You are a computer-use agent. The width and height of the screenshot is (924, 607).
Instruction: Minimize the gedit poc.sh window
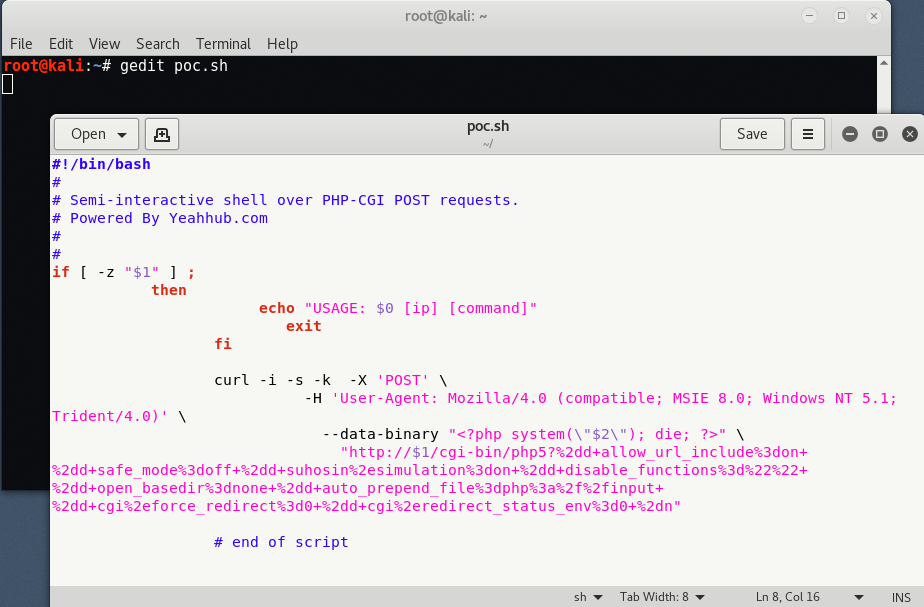point(850,134)
